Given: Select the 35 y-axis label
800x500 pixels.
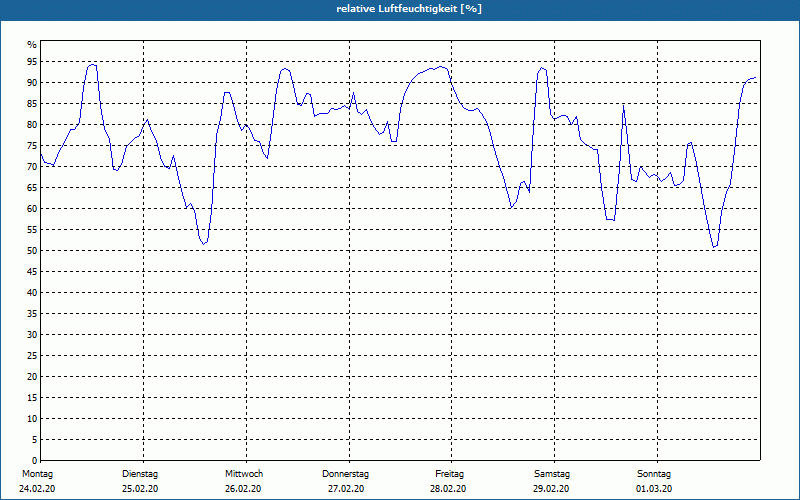Looking at the screenshot, I should tap(32, 314).
